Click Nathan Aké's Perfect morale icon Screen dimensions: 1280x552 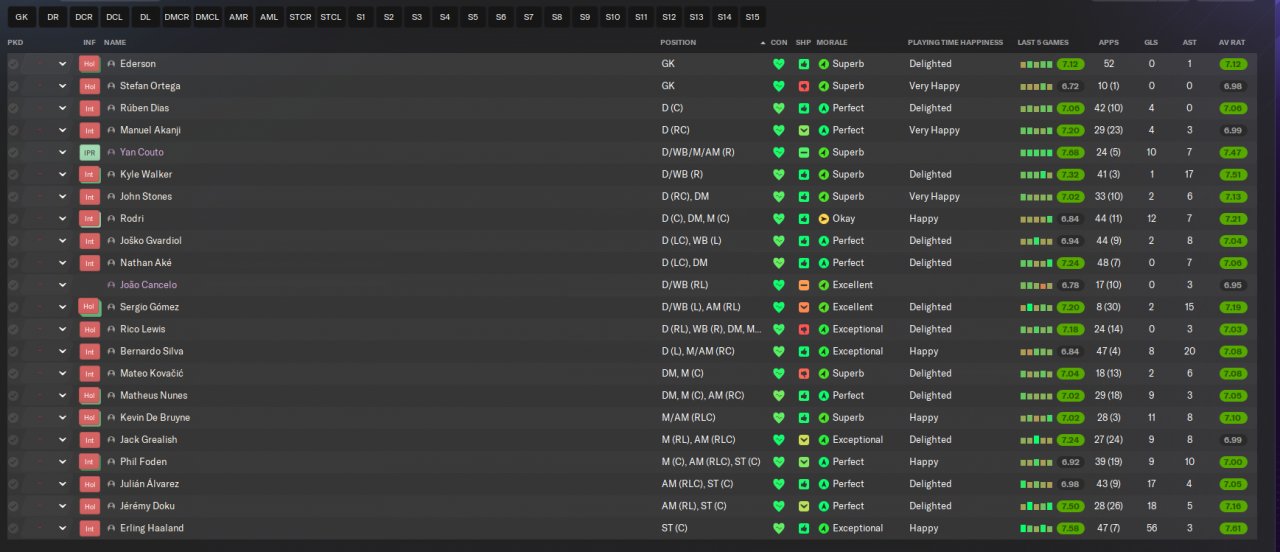pos(824,263)
